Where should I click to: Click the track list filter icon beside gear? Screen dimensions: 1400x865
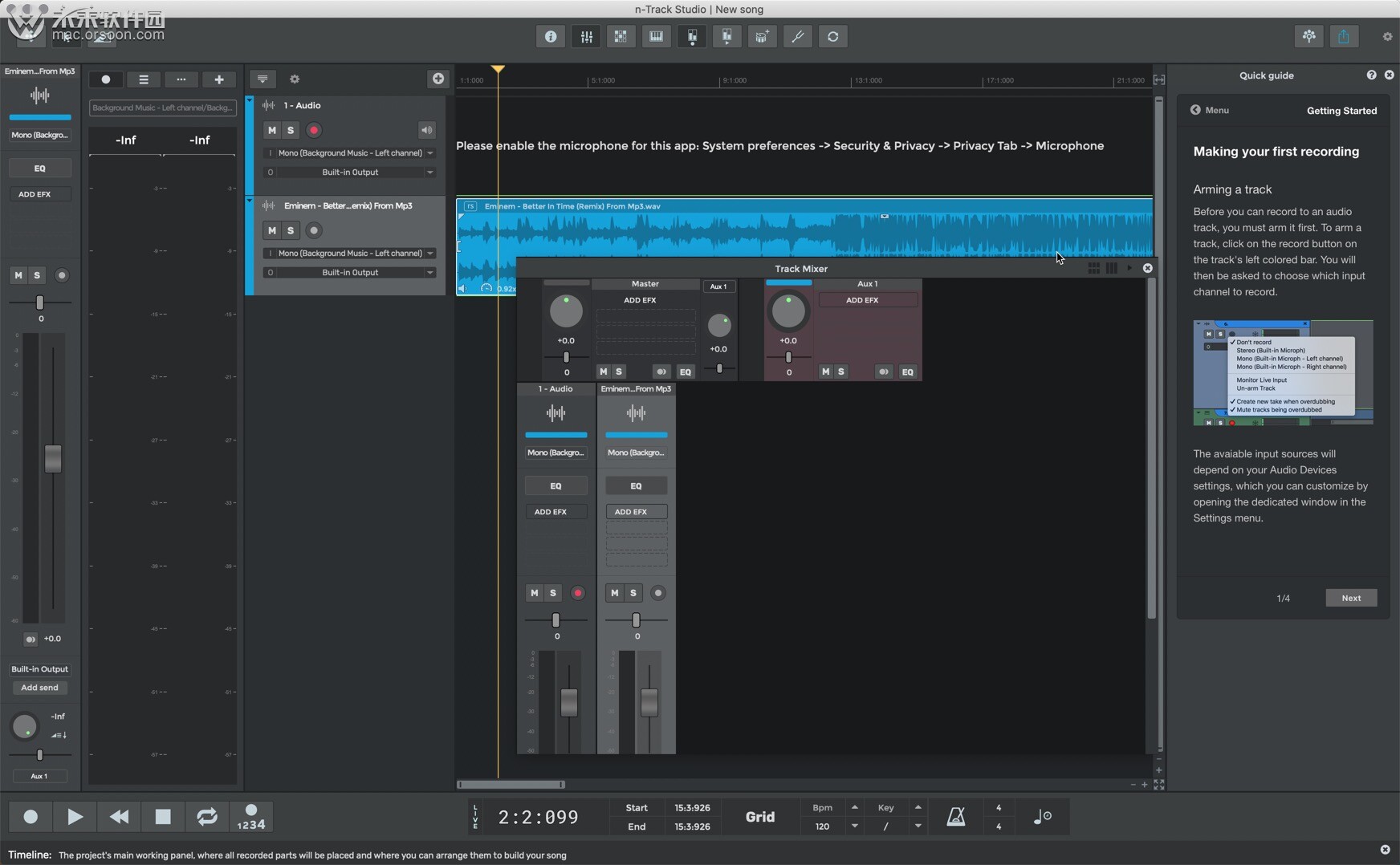(x=262, y=79)
